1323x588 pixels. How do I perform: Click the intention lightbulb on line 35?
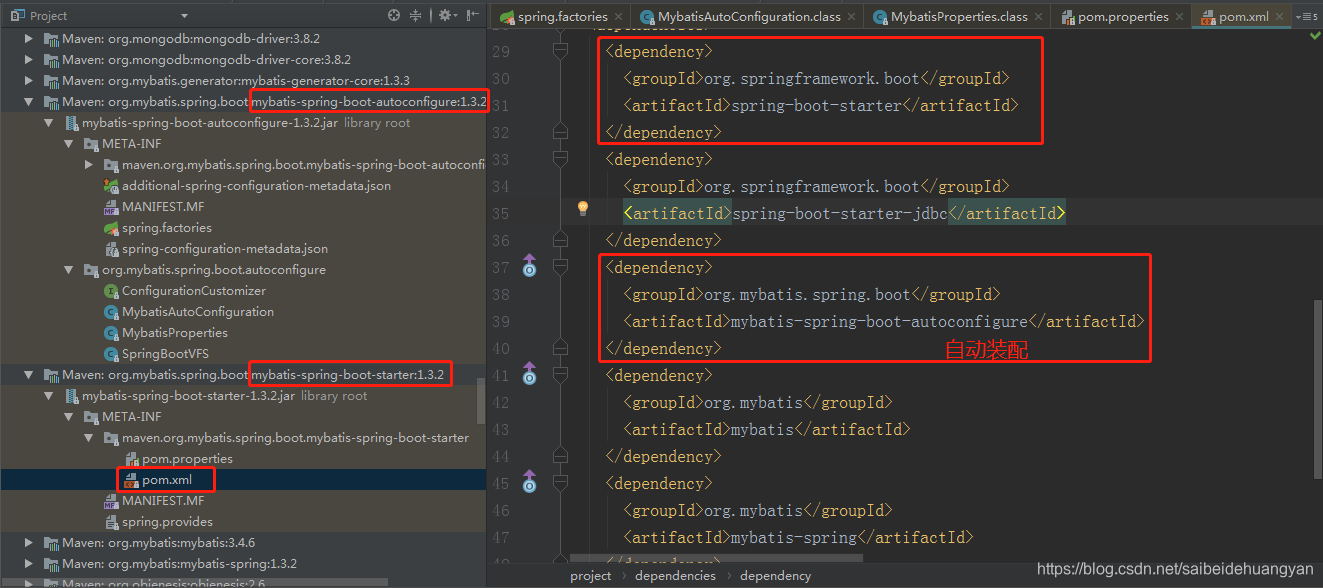click(583, 208)
